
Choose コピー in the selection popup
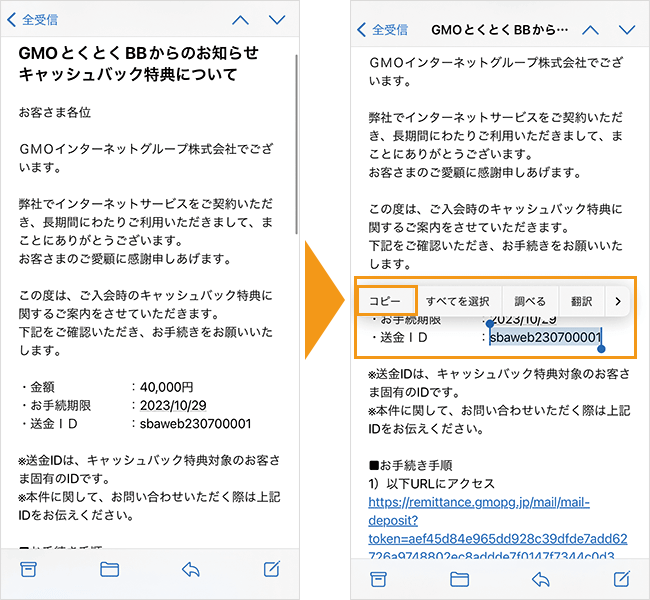tap(386, 301)
